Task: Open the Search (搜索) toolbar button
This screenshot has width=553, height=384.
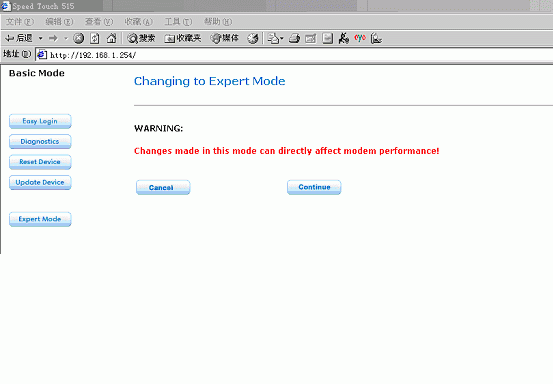Action: tap(141, 38)
